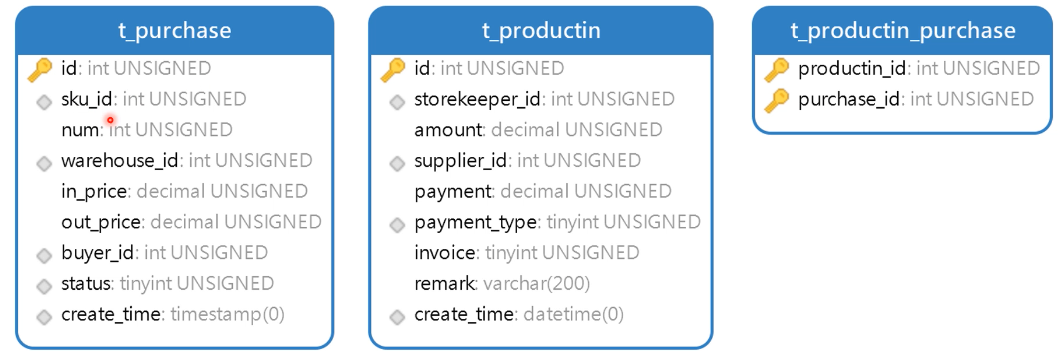Click the diamond icon beside sku_id
The image size is (1062, 360).
click(x=44, y=102)
